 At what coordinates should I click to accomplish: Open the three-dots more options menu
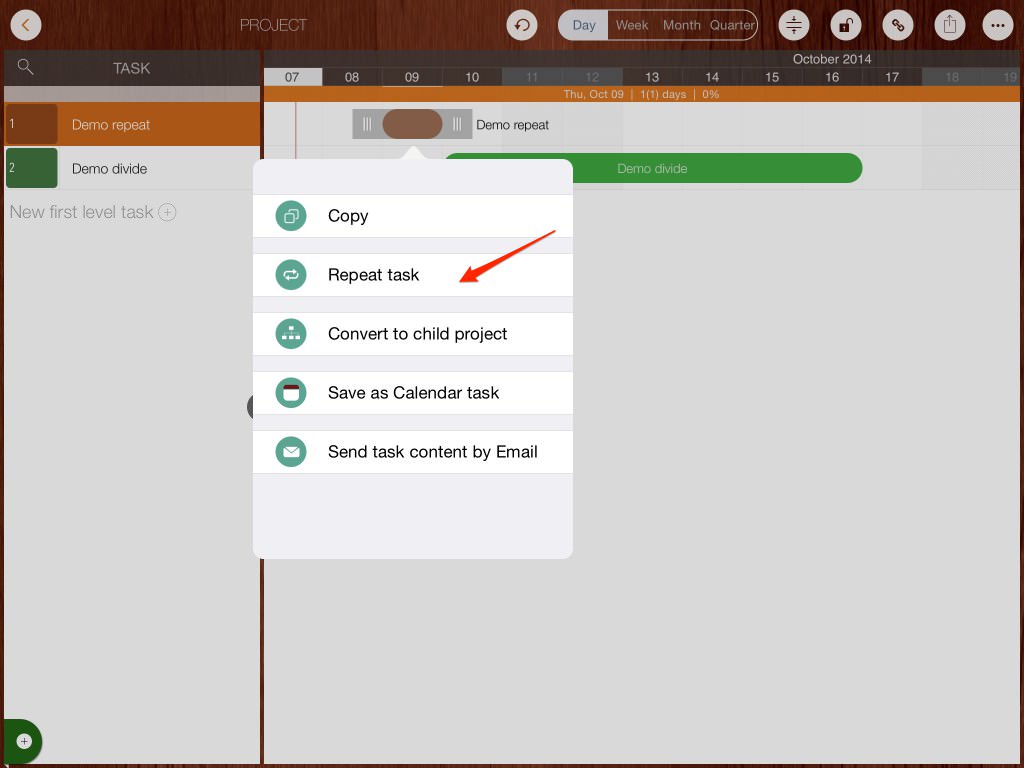pos(998,25)
